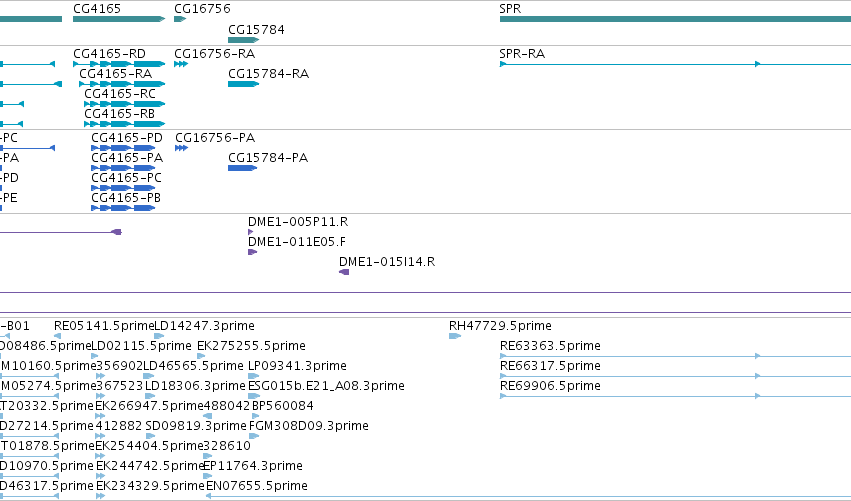The image size is (851, 501).
Task: Click the EN07655.5prime EST label
Action: click(x=257, y=486)
